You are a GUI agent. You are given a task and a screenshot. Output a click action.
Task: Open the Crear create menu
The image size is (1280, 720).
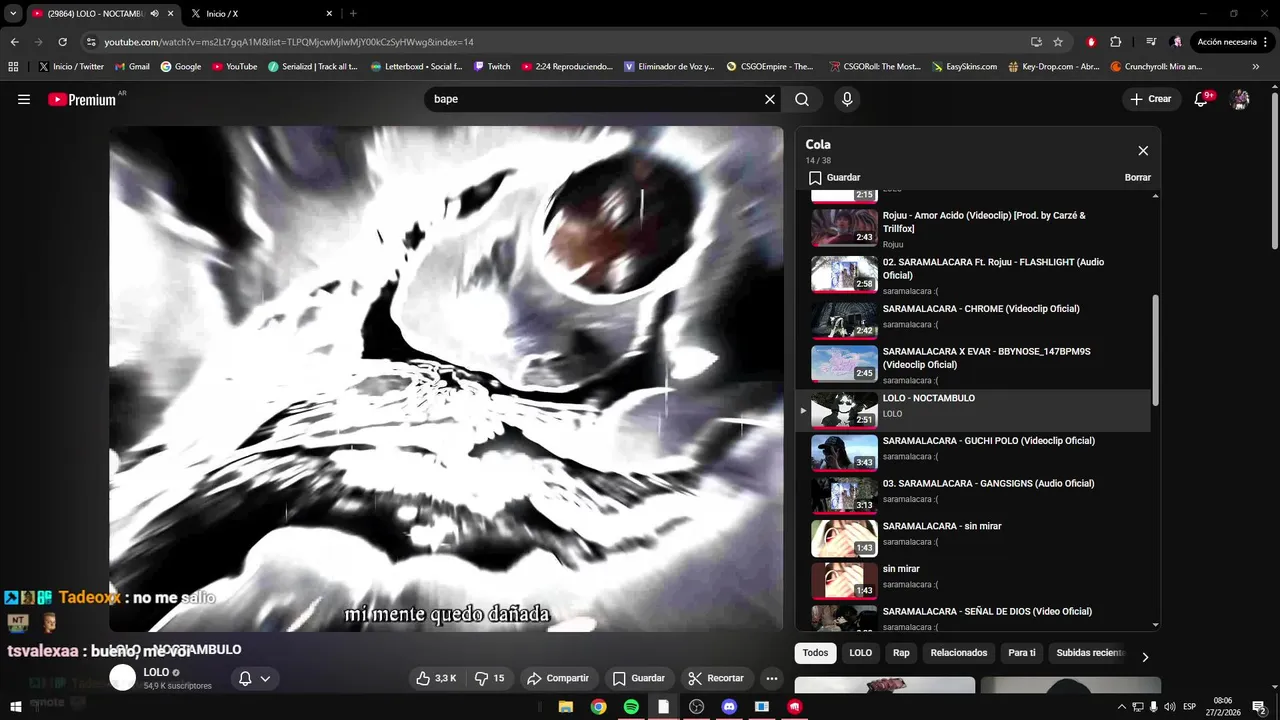click(1151, 99)
